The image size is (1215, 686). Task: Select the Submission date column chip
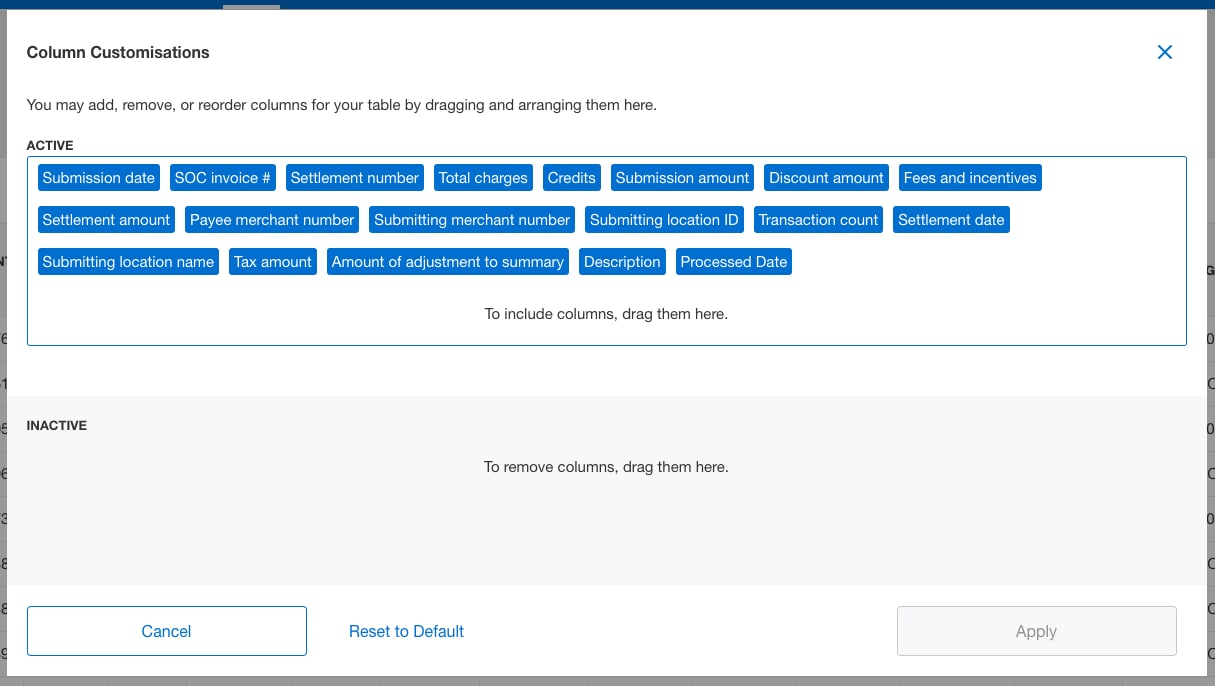click(x=98, y=177)
